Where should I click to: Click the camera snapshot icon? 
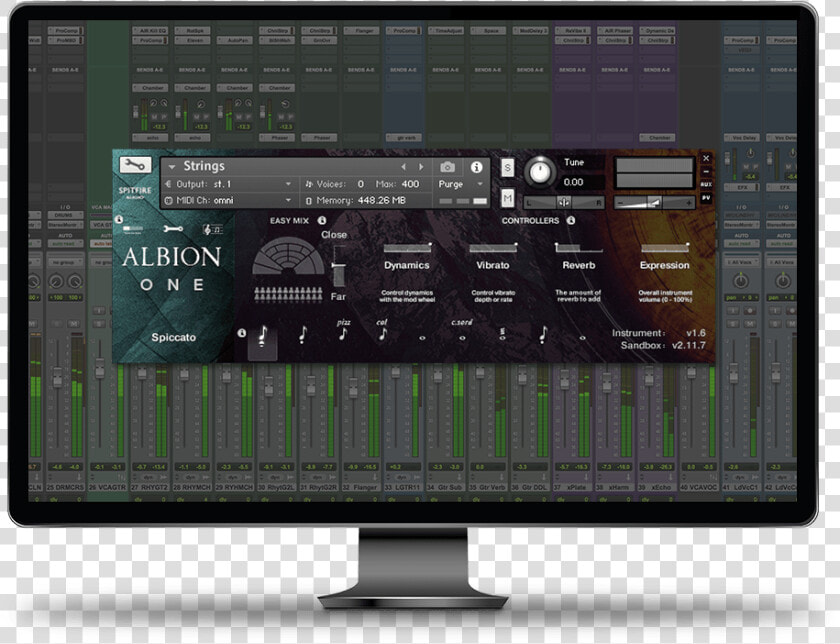pos(447,167)
